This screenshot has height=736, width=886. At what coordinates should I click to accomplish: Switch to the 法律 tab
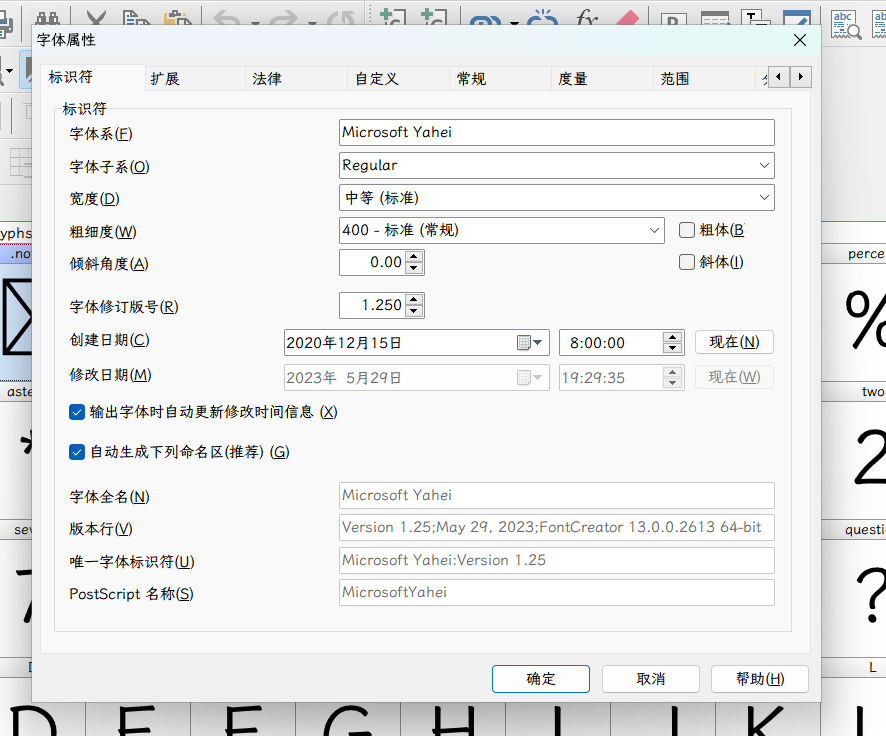click(x=297, y=79)
